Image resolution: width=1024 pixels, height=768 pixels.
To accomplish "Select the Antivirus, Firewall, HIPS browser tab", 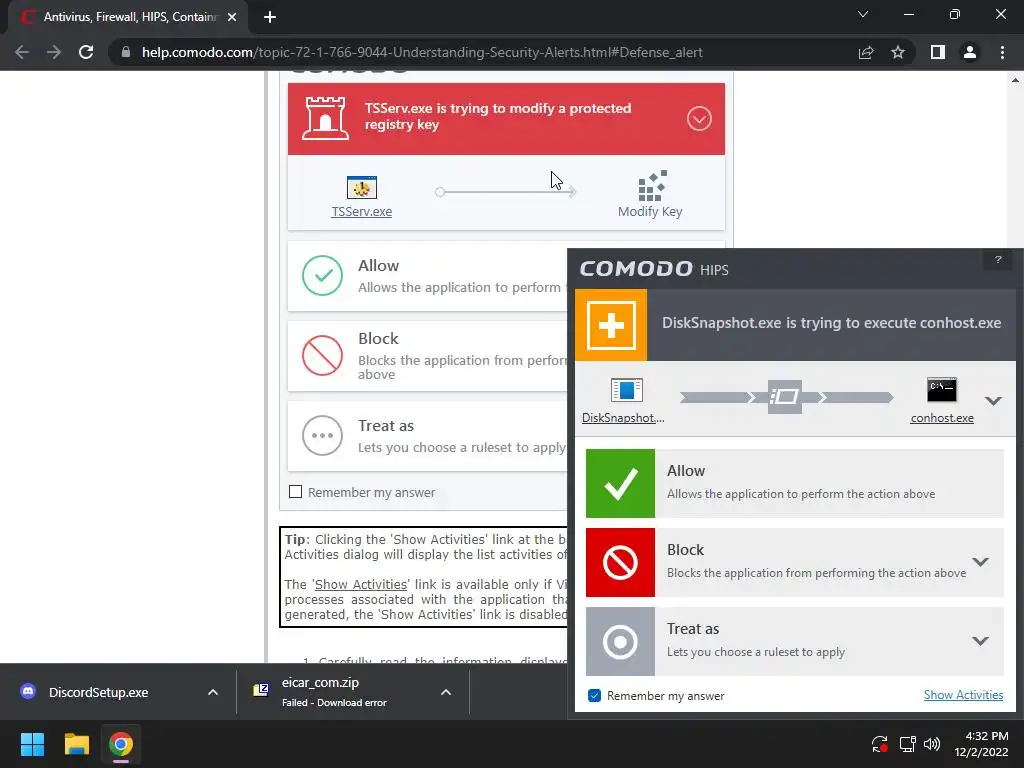I will pyautogui.click(x=129, y=17).
